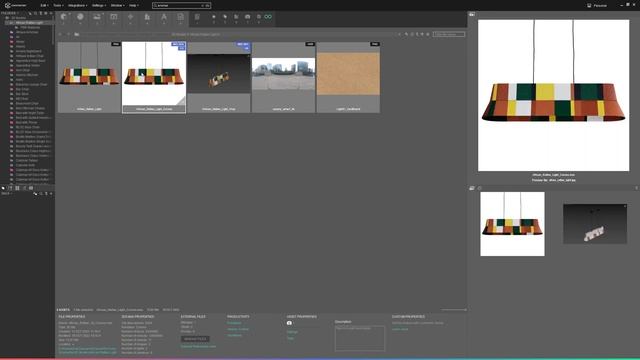
Task: Click the folder icon in the path bar
Action: pos(76,34)
